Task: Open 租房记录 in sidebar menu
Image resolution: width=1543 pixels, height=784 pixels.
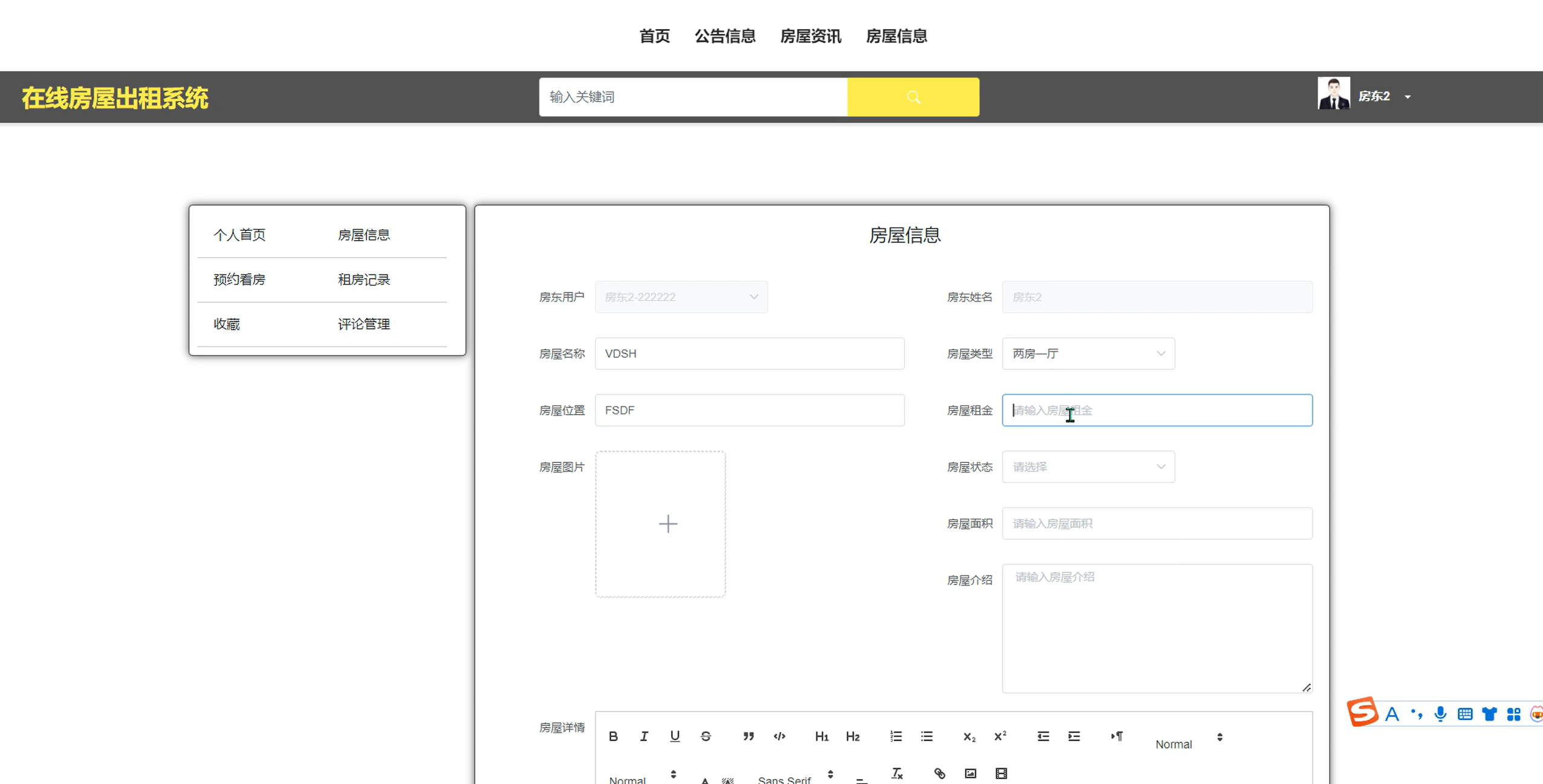Action: point(363,280)
